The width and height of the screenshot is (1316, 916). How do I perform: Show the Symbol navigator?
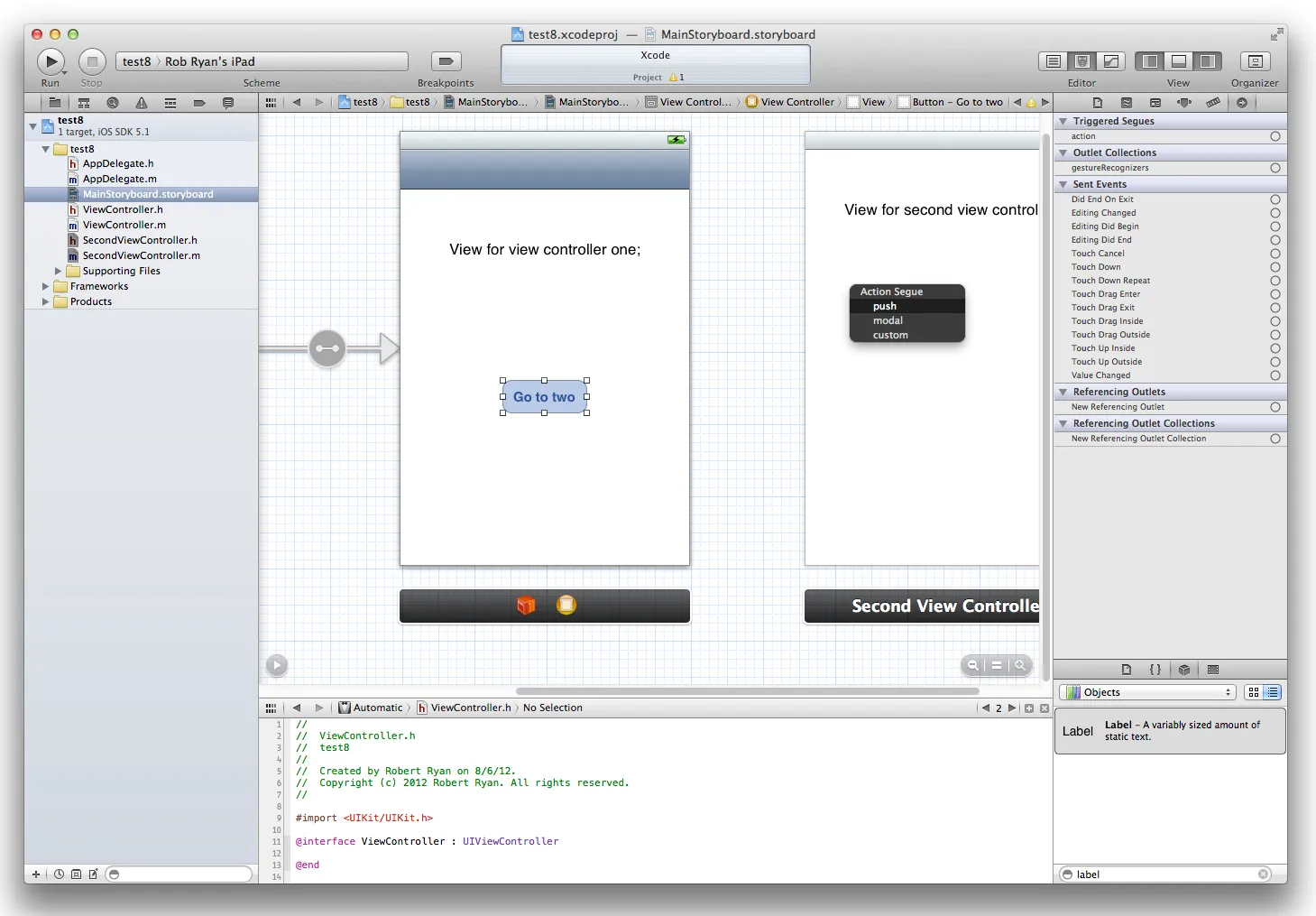pos(84,103)
